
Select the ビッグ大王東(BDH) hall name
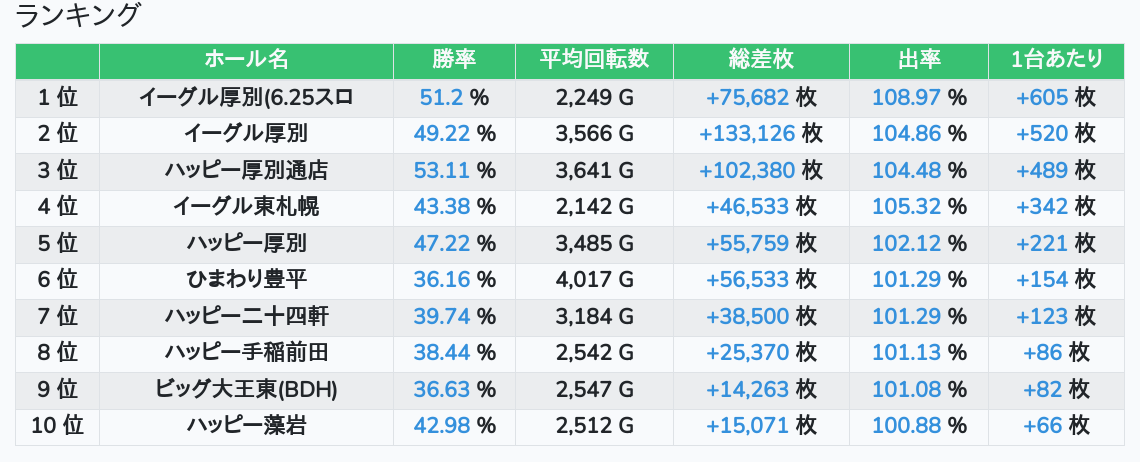[246, 389]
